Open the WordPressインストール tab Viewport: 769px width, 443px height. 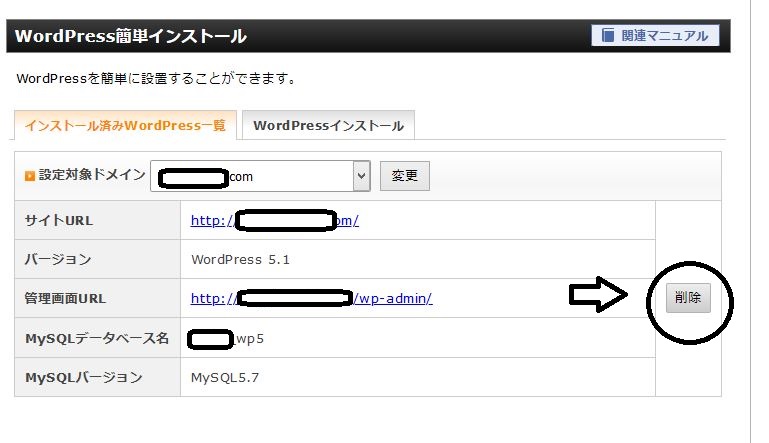328,126
